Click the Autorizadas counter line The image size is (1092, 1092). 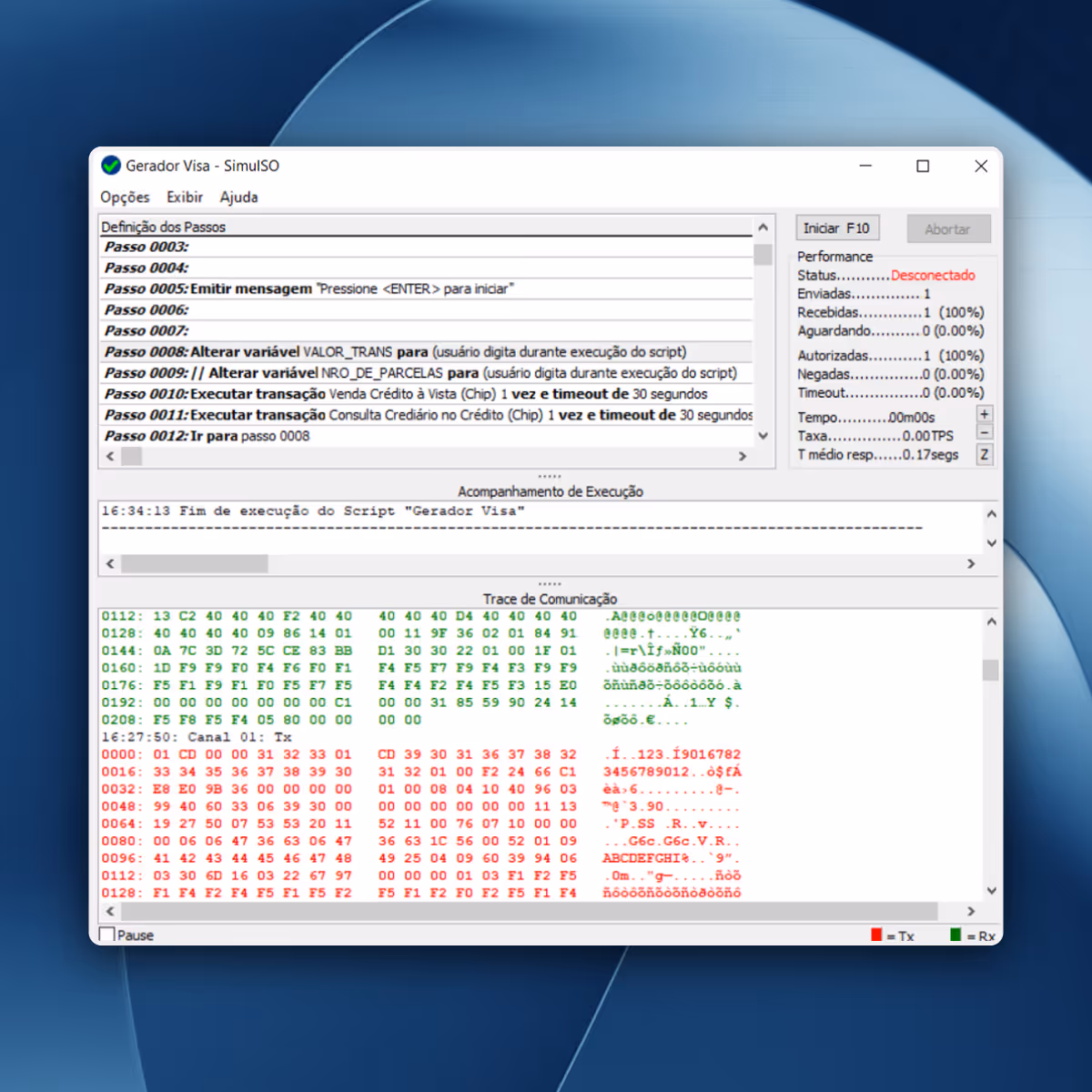[891, 356]
